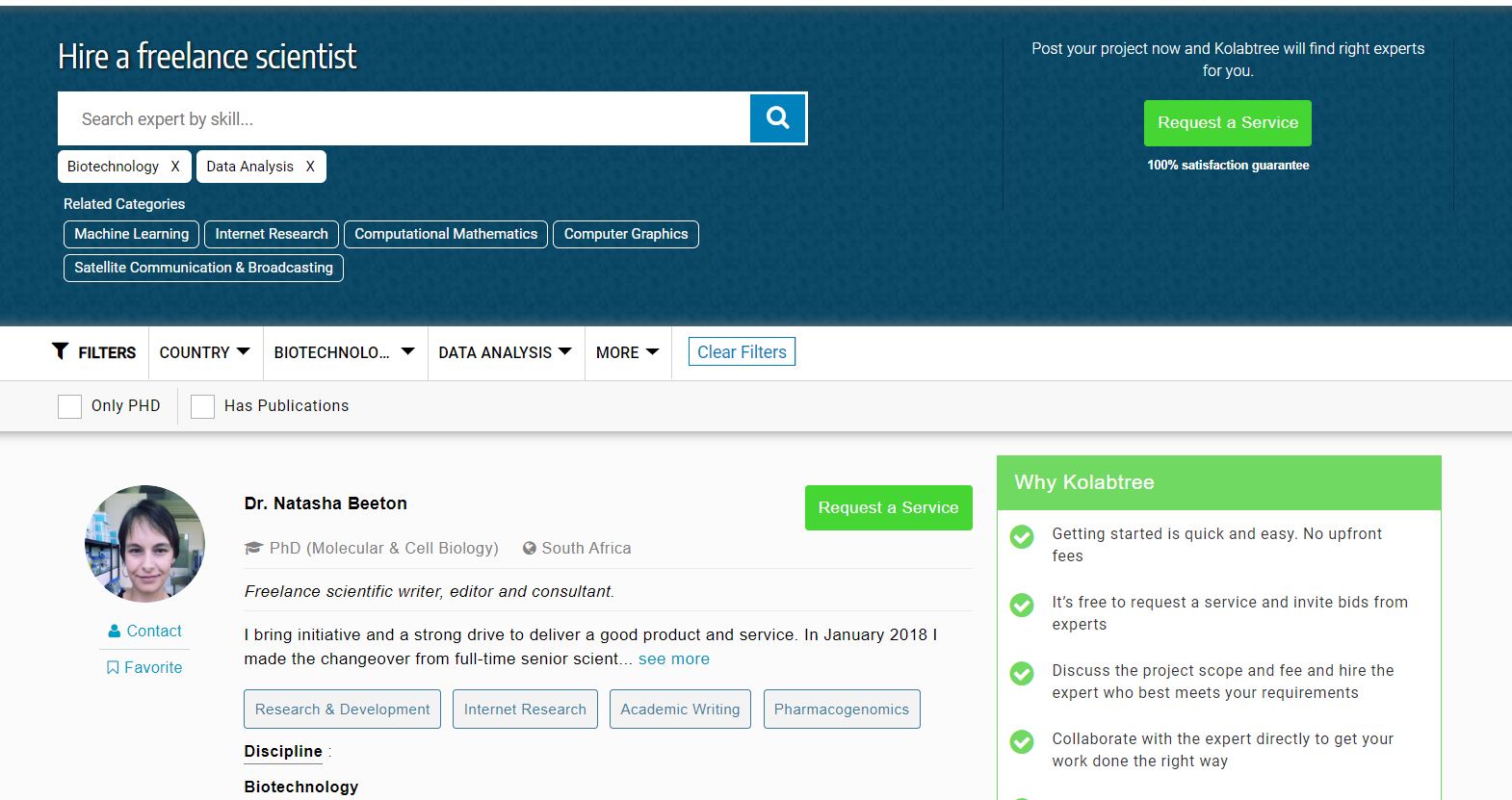Click into the search expert field

coord(404,119)
